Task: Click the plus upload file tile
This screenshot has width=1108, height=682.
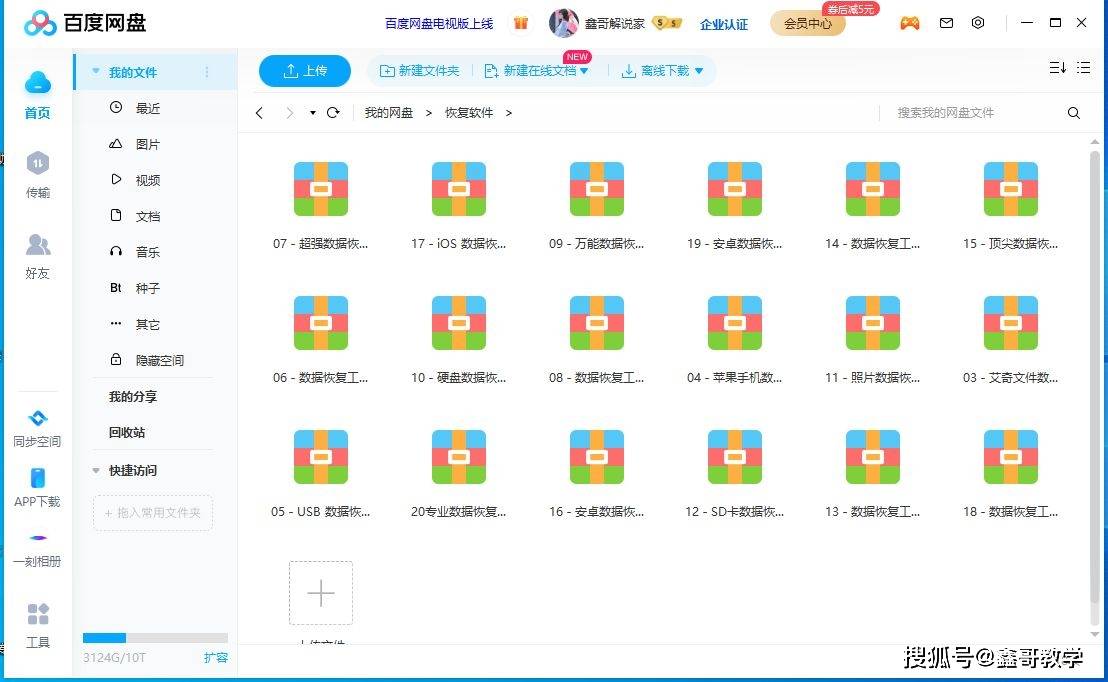Action: [x=321, y=593]
